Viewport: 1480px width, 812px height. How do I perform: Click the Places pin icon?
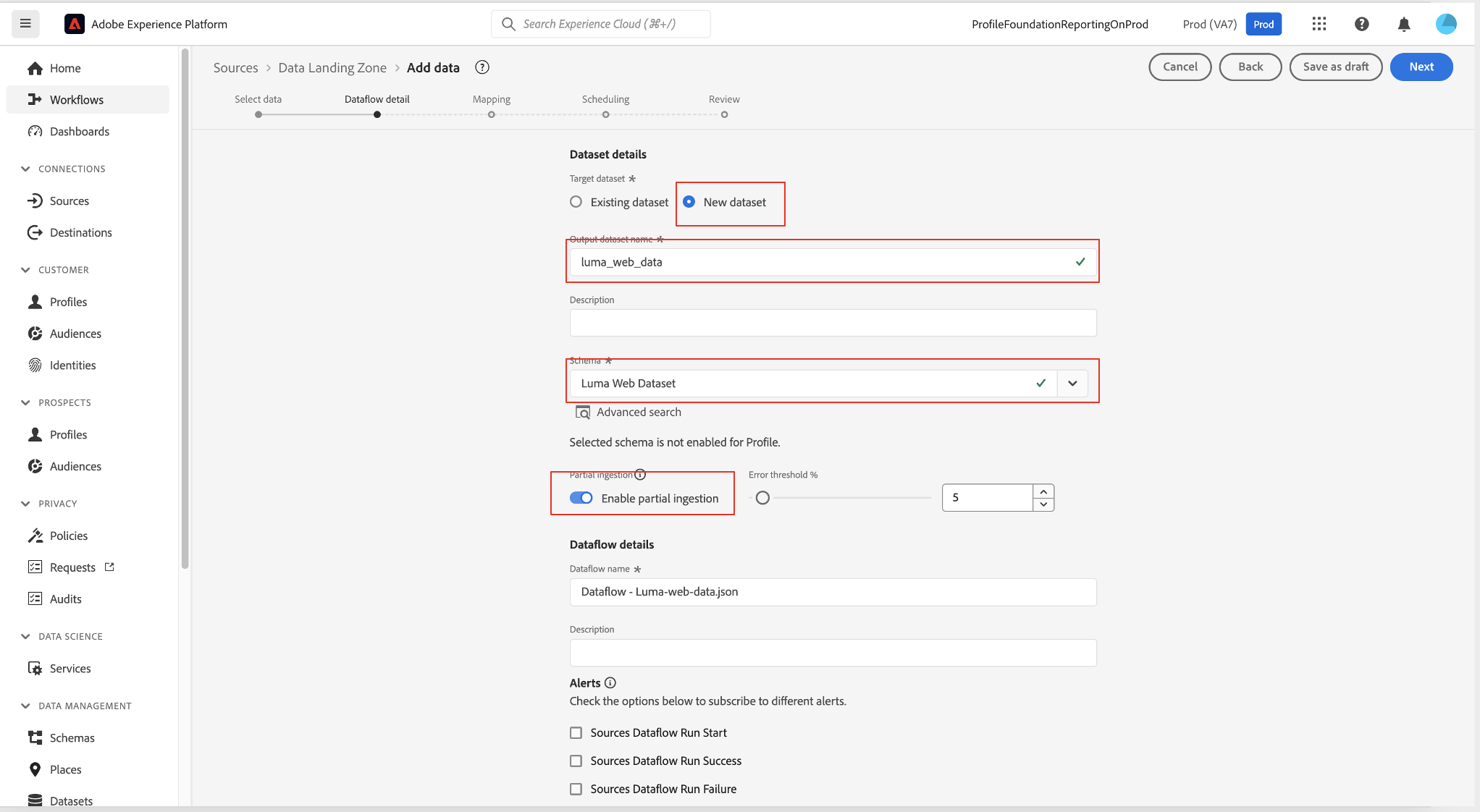[x=35, y=769]
